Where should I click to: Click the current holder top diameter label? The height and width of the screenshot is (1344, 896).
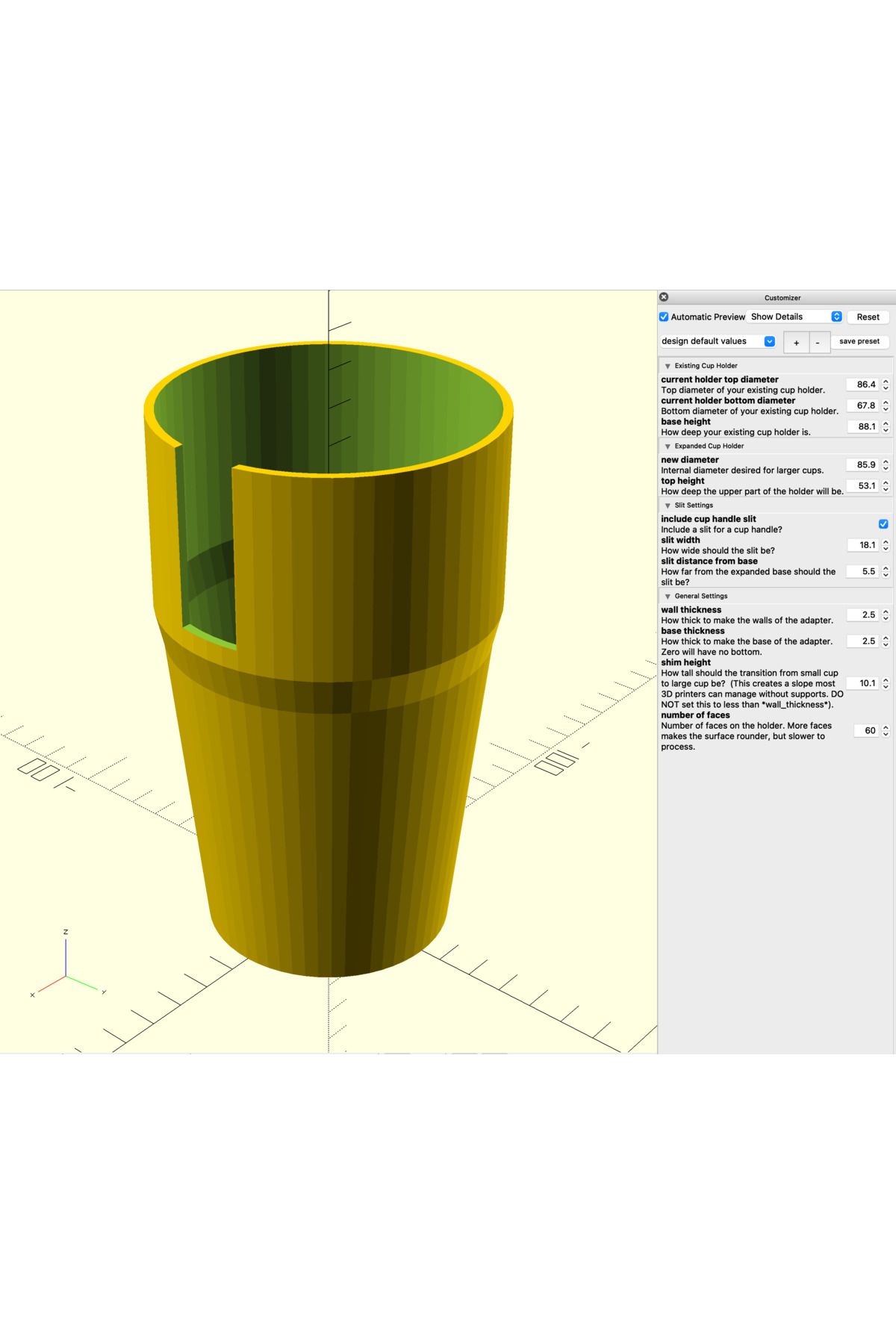click(720, 379)
